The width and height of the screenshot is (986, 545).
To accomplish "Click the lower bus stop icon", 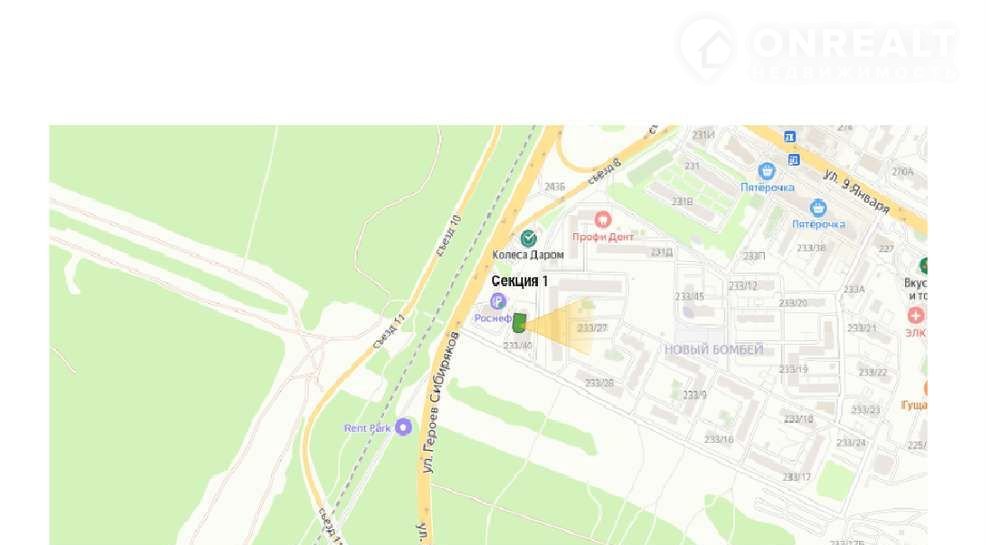I will pyautogui.click(x=794, y=160).
